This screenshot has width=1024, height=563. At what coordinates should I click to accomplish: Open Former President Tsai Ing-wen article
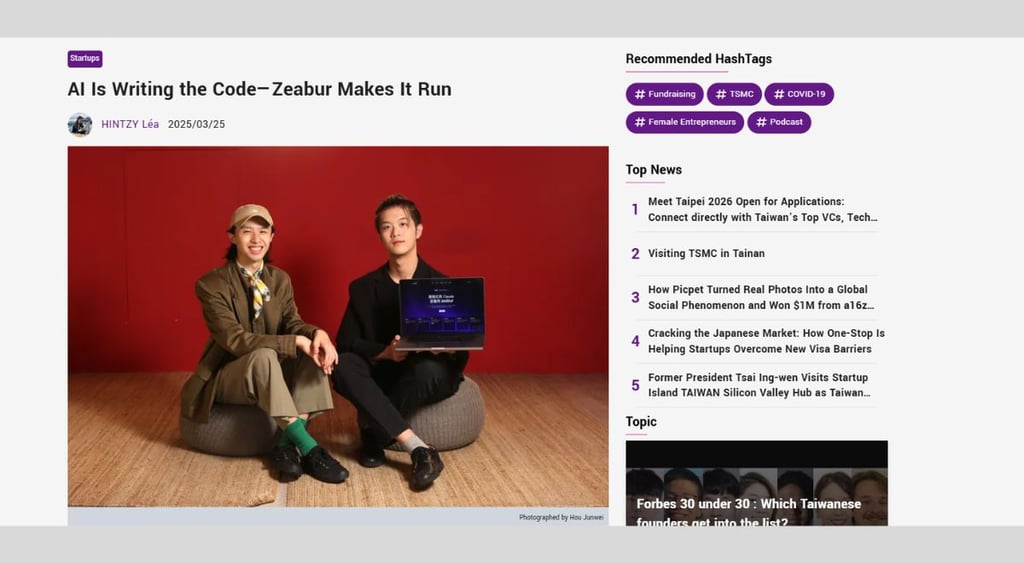point(759,385)
